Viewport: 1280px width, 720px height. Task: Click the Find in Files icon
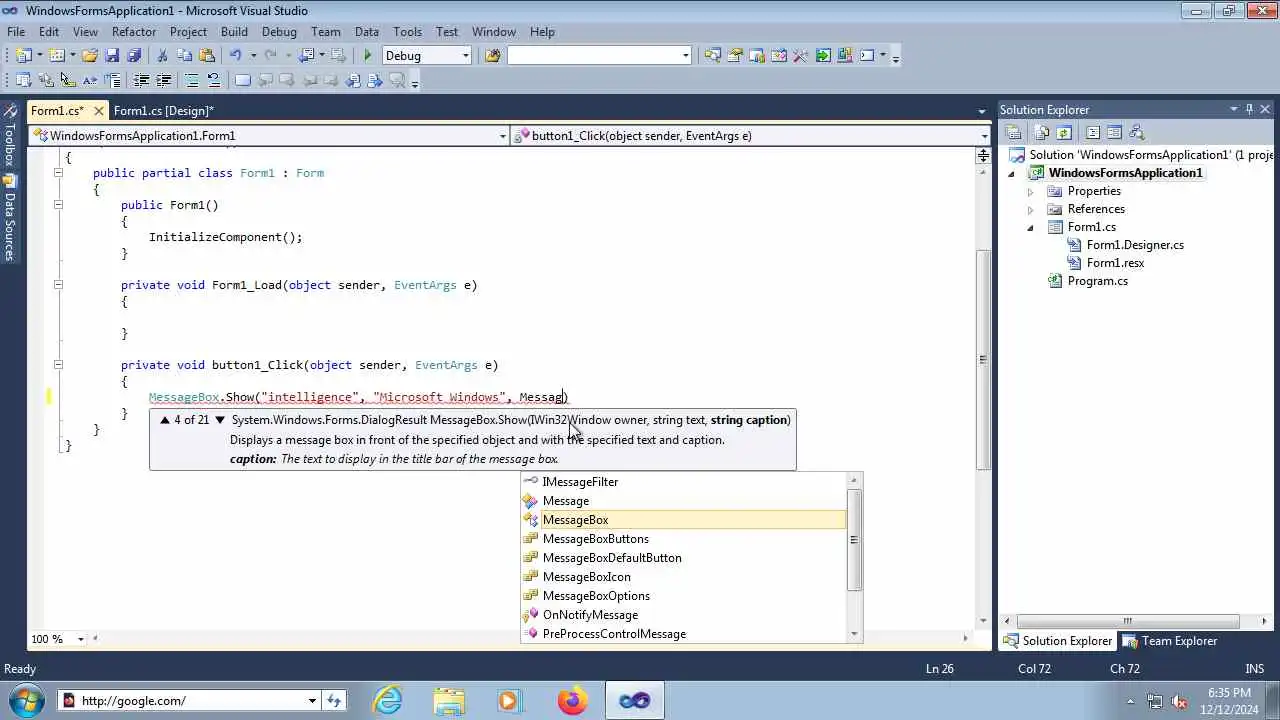pos(492,56)
